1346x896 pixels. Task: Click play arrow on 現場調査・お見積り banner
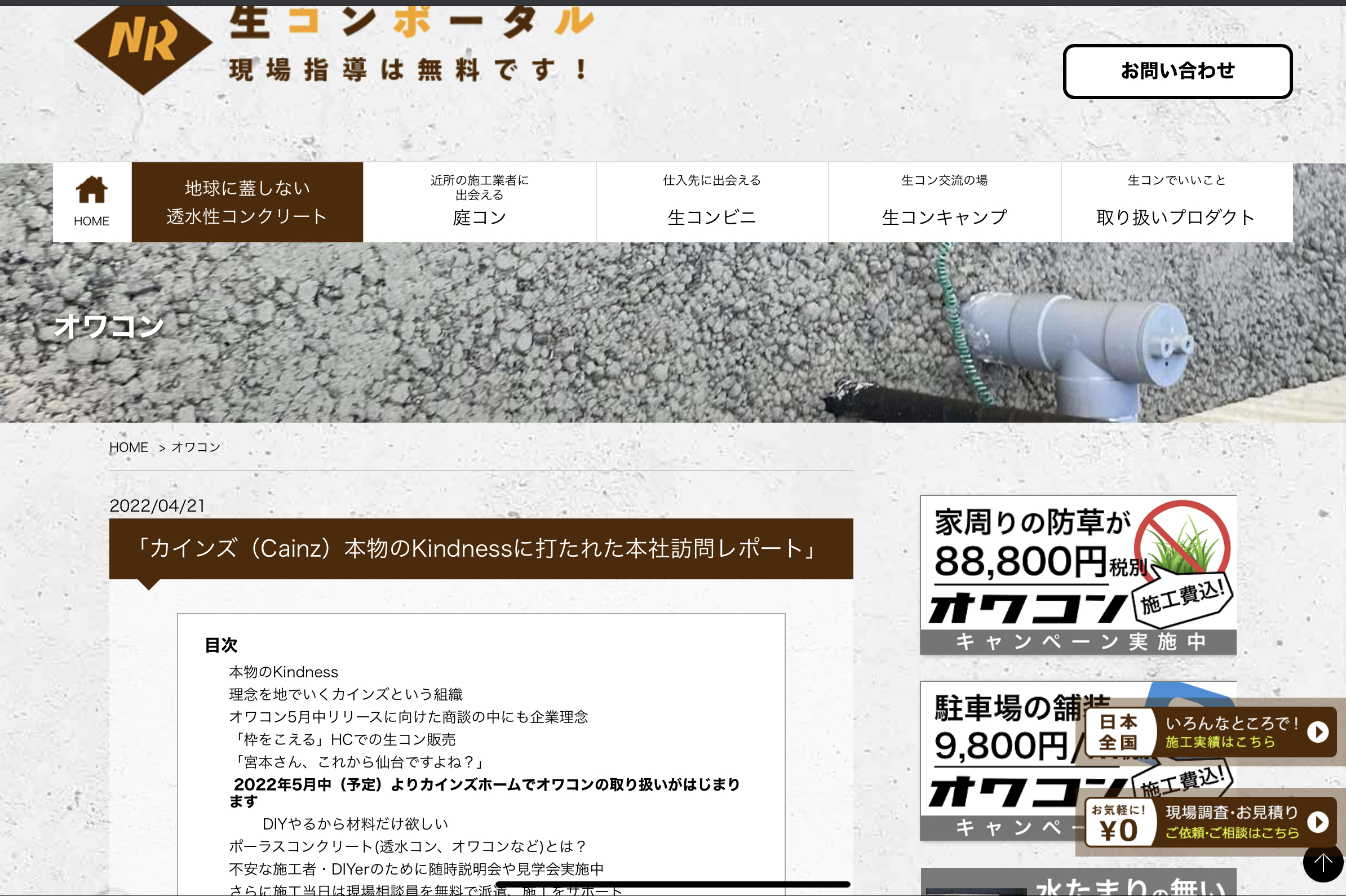(1318, 822)
